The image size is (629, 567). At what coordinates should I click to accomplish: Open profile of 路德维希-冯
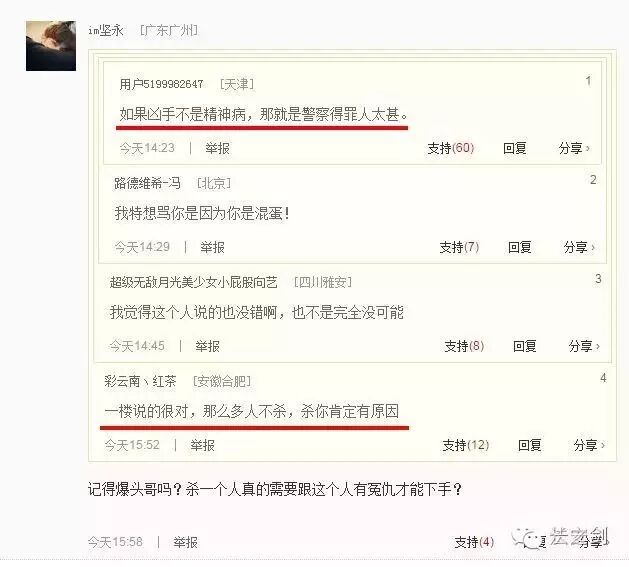(147, 183)
